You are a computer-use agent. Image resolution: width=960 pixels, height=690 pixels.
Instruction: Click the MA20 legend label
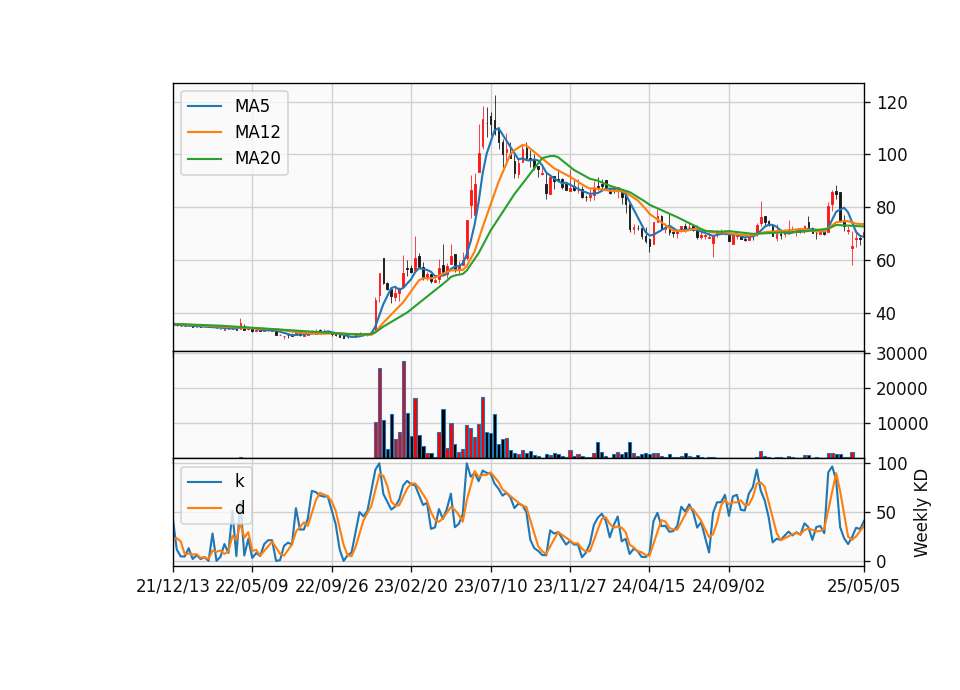click(x=257, y=158)
